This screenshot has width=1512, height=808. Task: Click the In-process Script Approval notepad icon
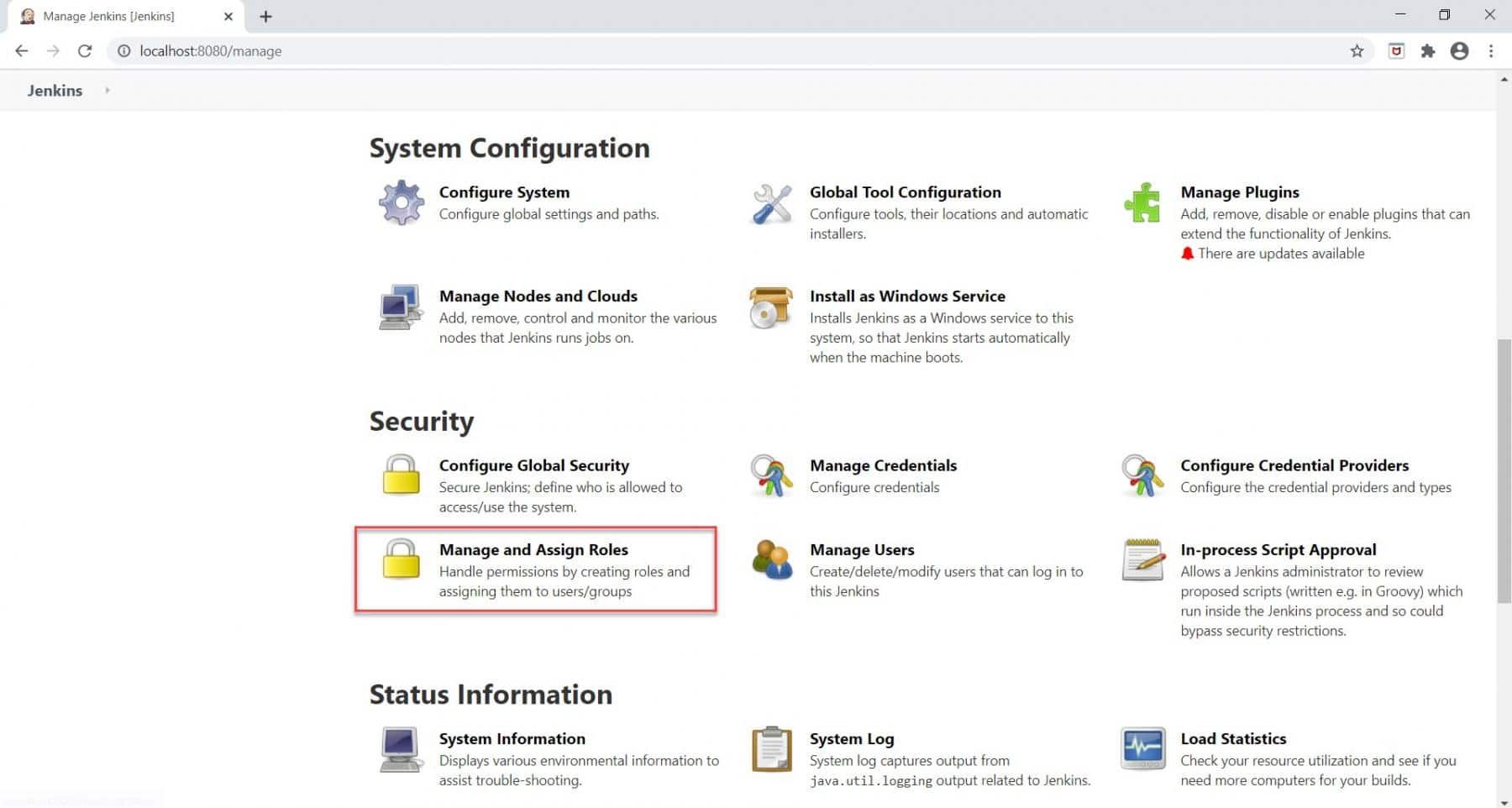1142,559
